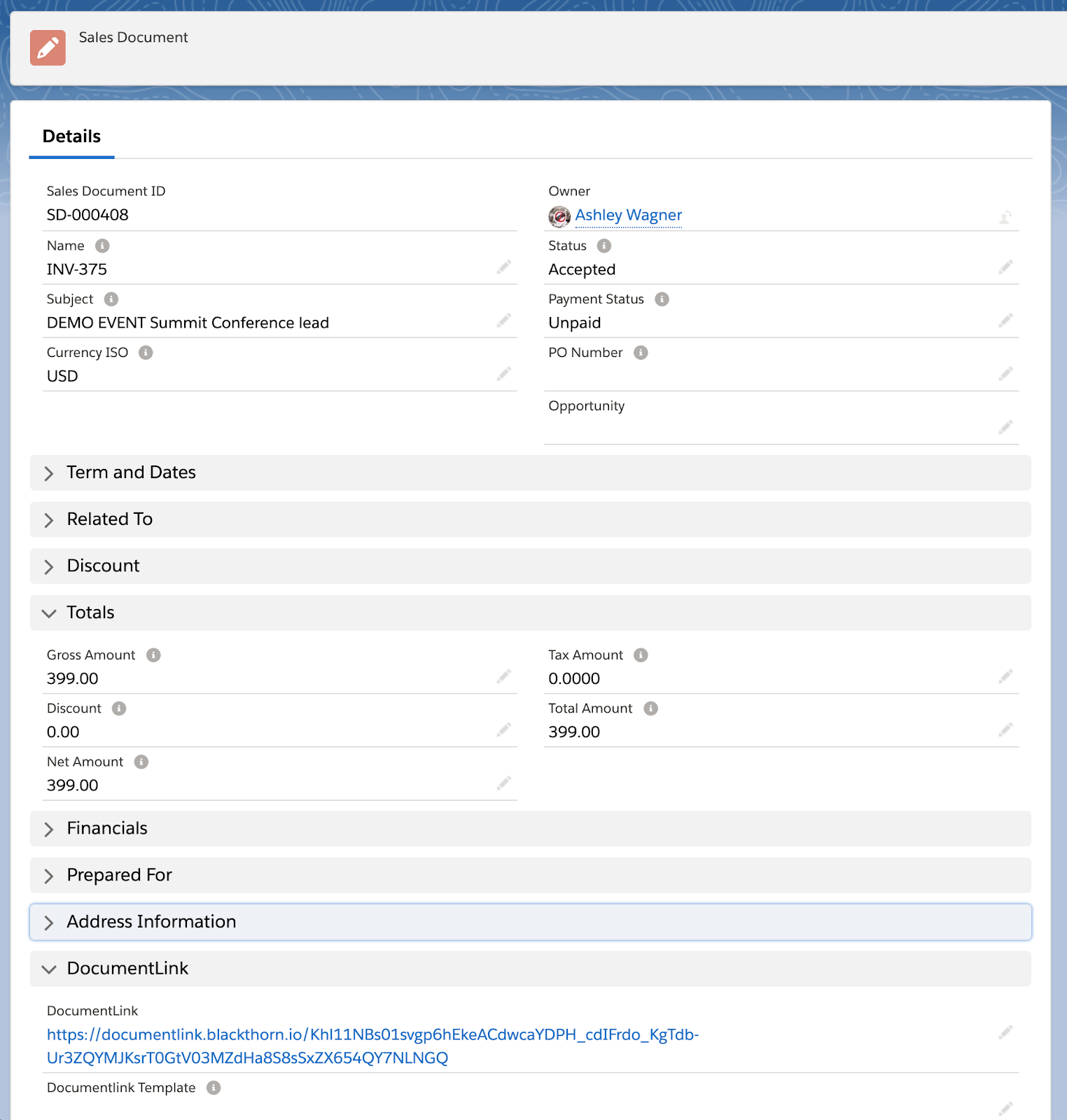1067x1120 pixels.
Task: Click the Accepted status value
Action: click(x=582, y=269)
